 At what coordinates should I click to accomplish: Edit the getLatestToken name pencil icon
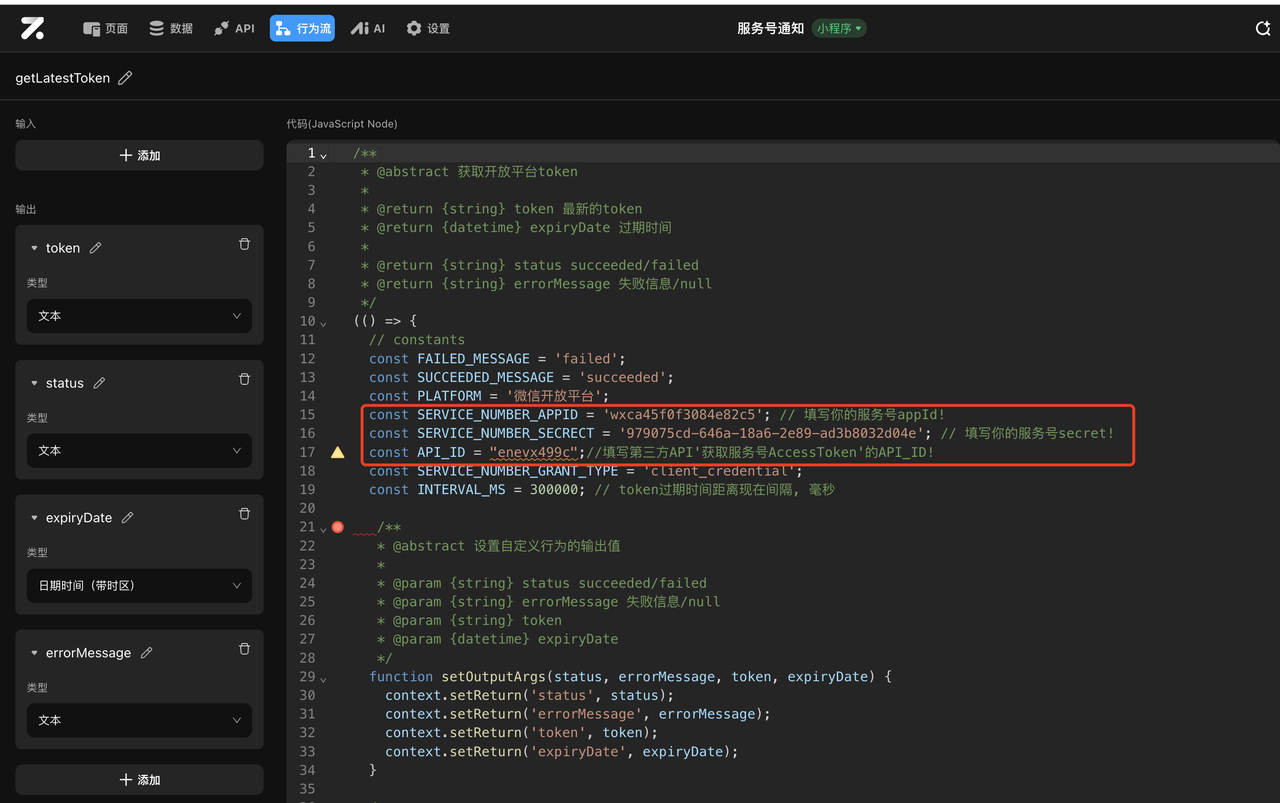pyautogui.click(x=125, y=78)
